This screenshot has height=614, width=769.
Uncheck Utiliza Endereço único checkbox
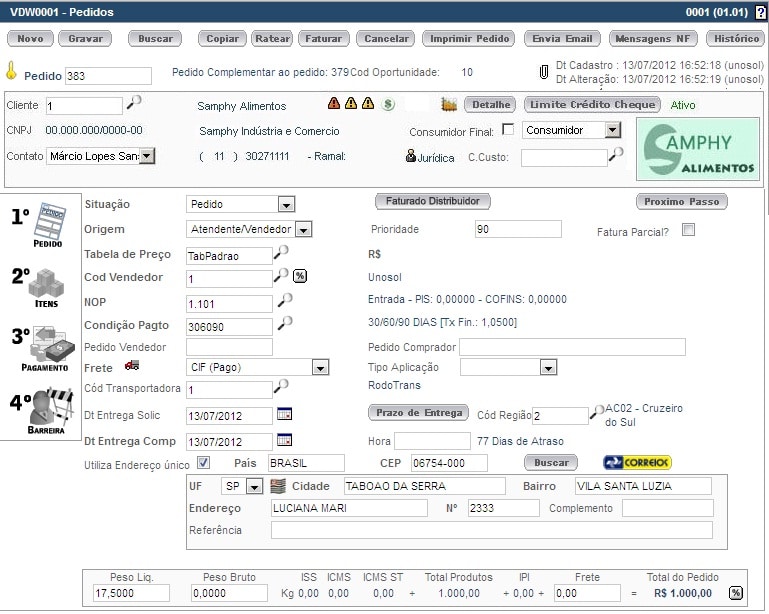coord(203,463)
